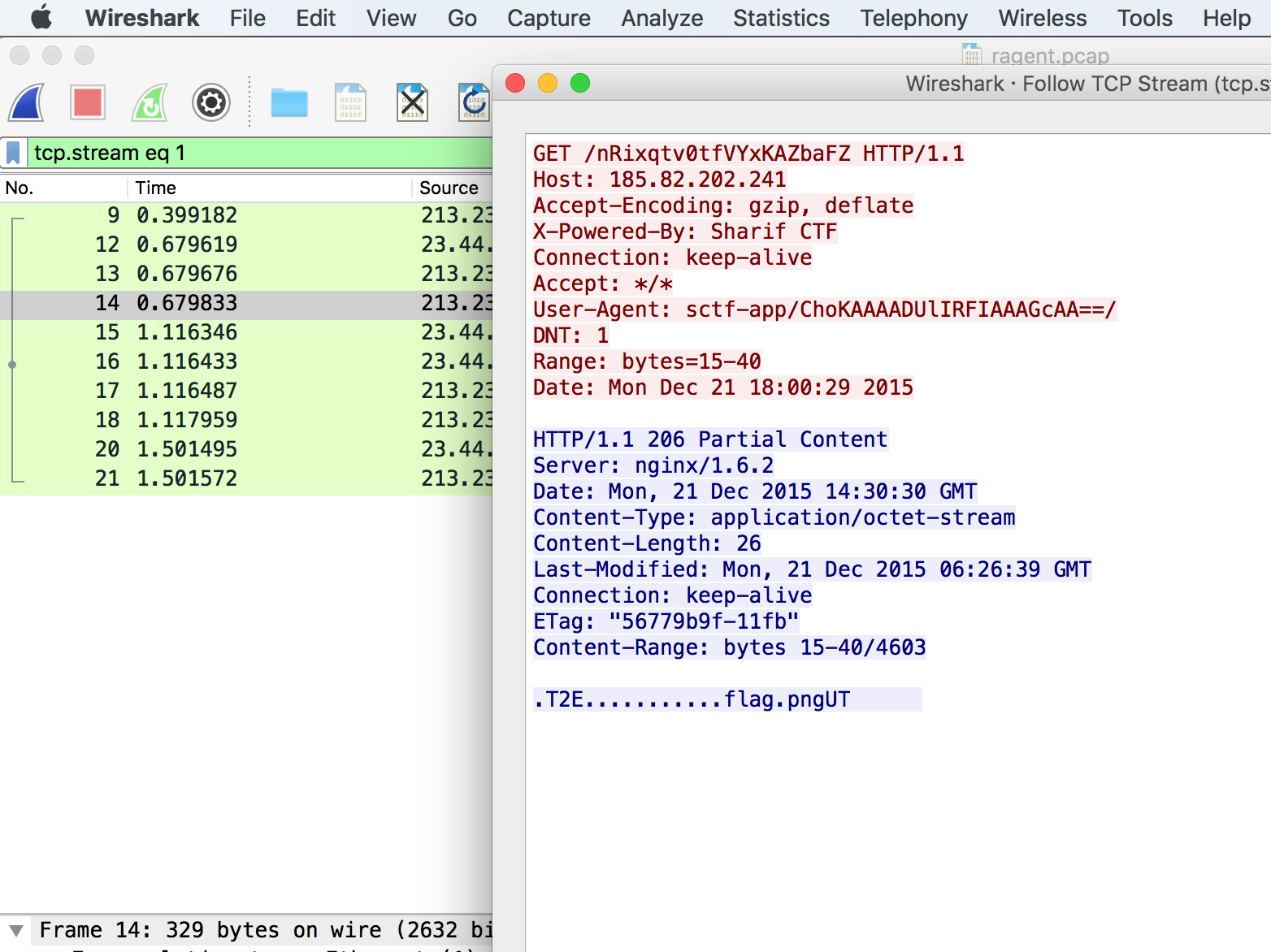Open the Telephony menu
The width and height of the screenshot is (1271, 952).
914,18
